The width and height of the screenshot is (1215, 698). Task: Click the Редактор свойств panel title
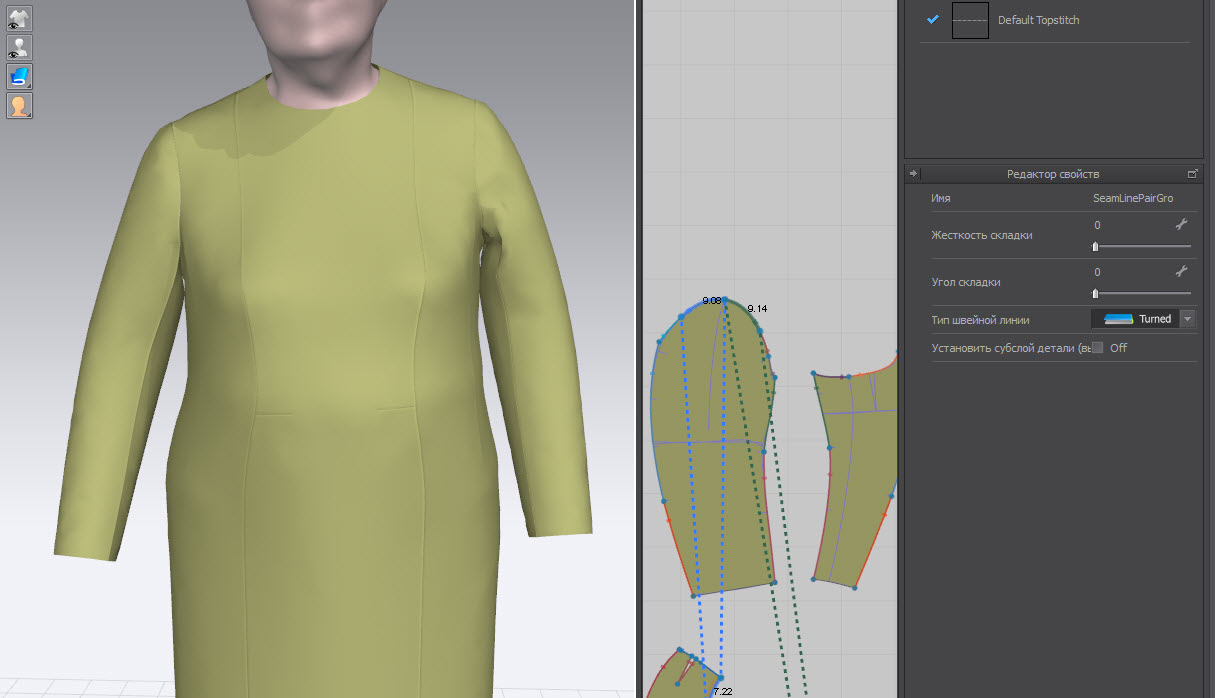point(1053,174)
